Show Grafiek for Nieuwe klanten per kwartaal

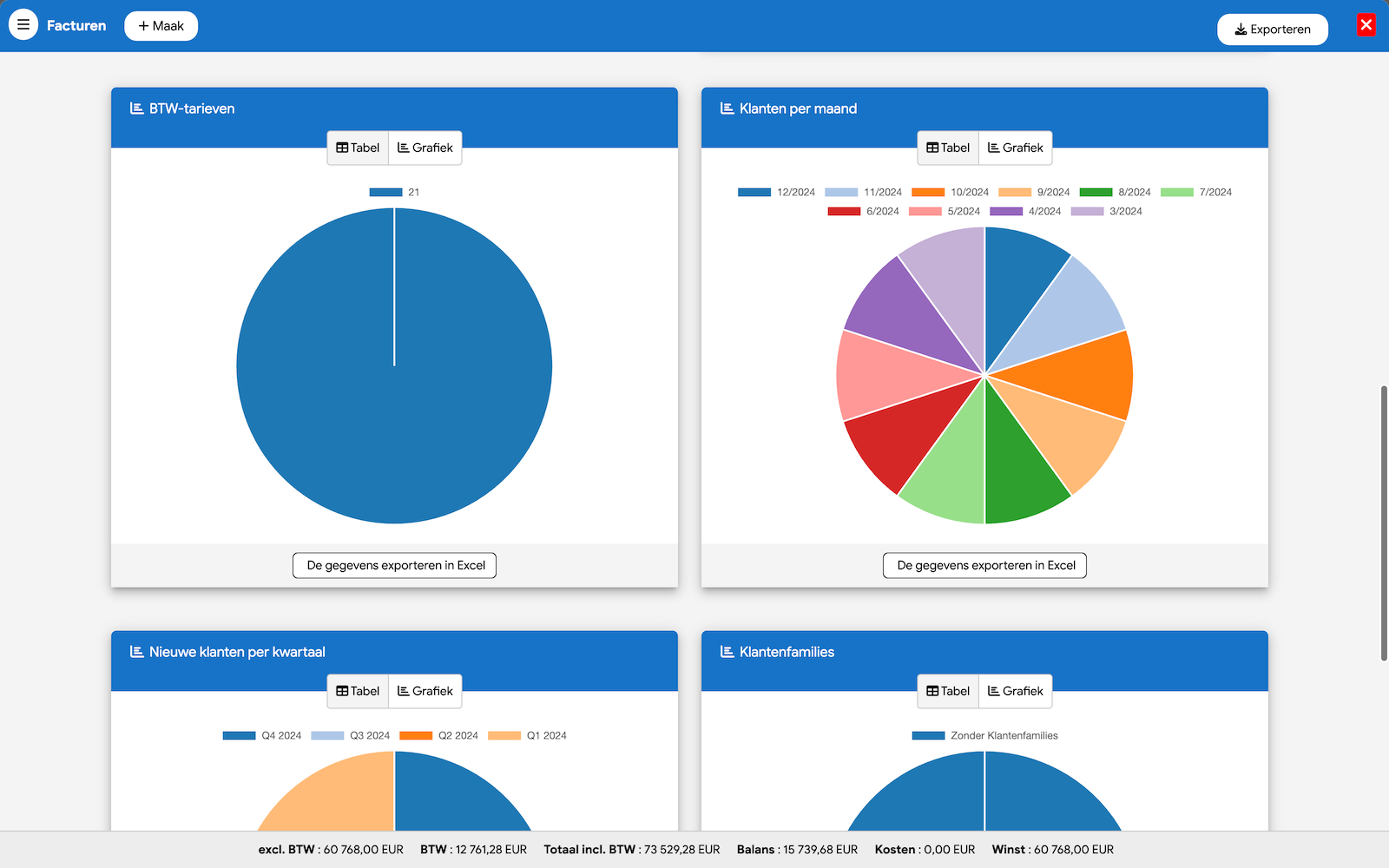pos(425,691)
